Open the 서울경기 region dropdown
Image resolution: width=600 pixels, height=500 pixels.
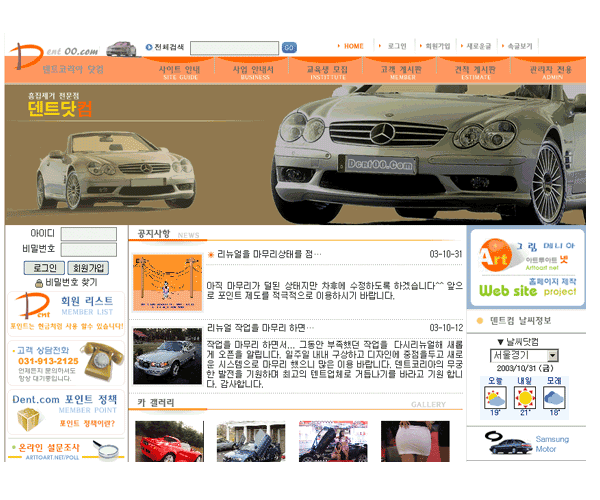551,355
